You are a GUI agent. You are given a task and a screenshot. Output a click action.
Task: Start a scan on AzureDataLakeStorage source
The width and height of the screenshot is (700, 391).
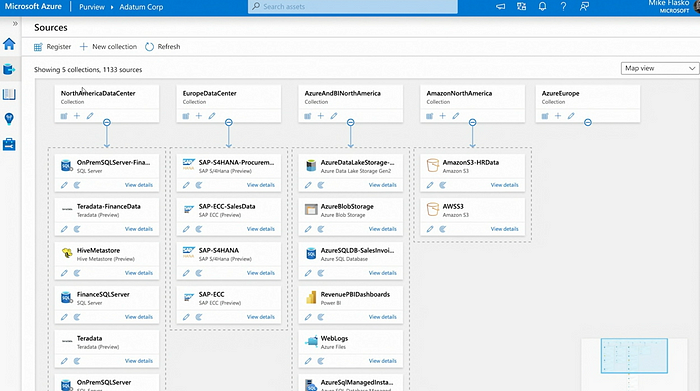[x=321, y=185]
